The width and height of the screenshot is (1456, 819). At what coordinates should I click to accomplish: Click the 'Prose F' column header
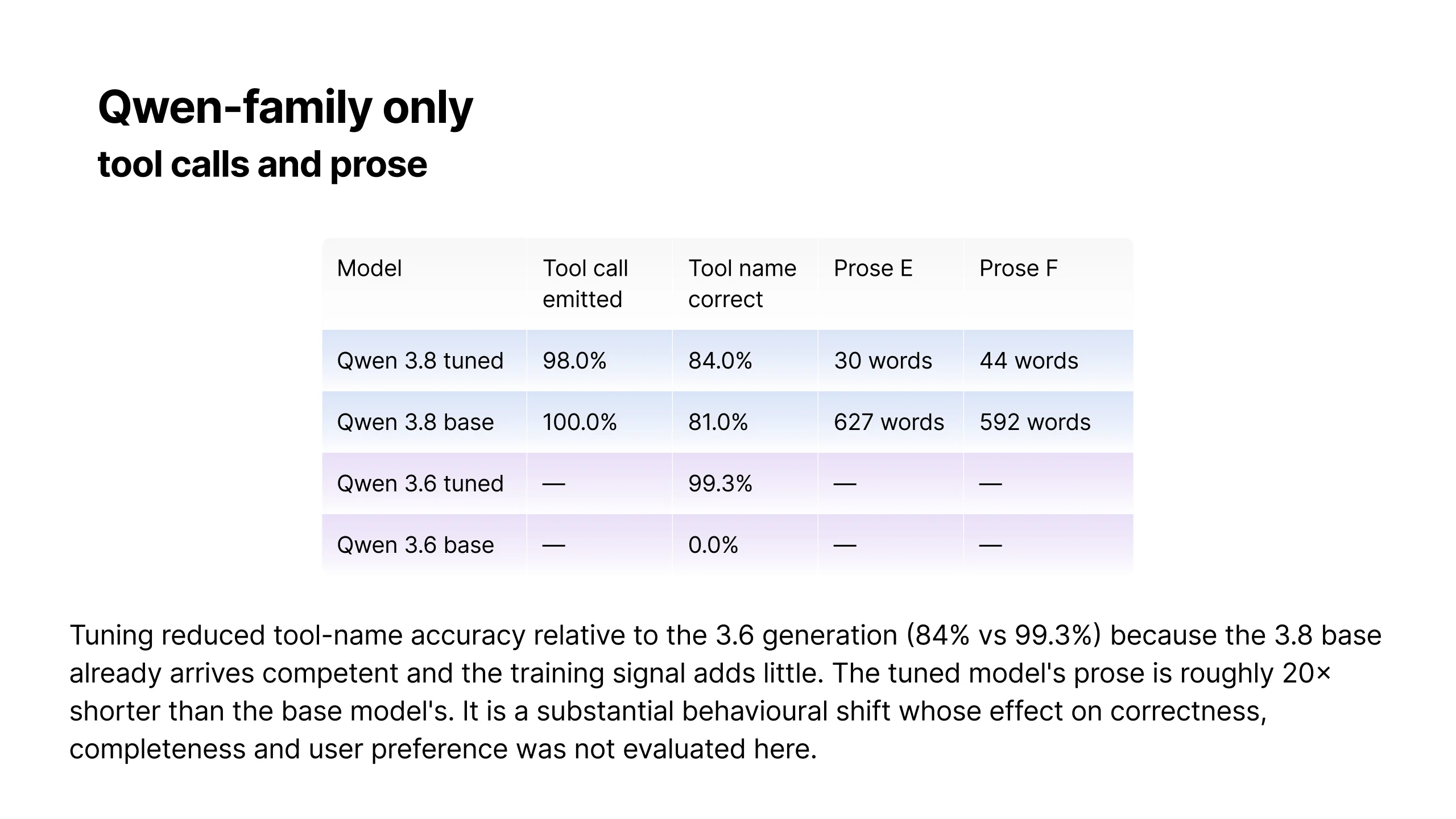click(1018, 268)
